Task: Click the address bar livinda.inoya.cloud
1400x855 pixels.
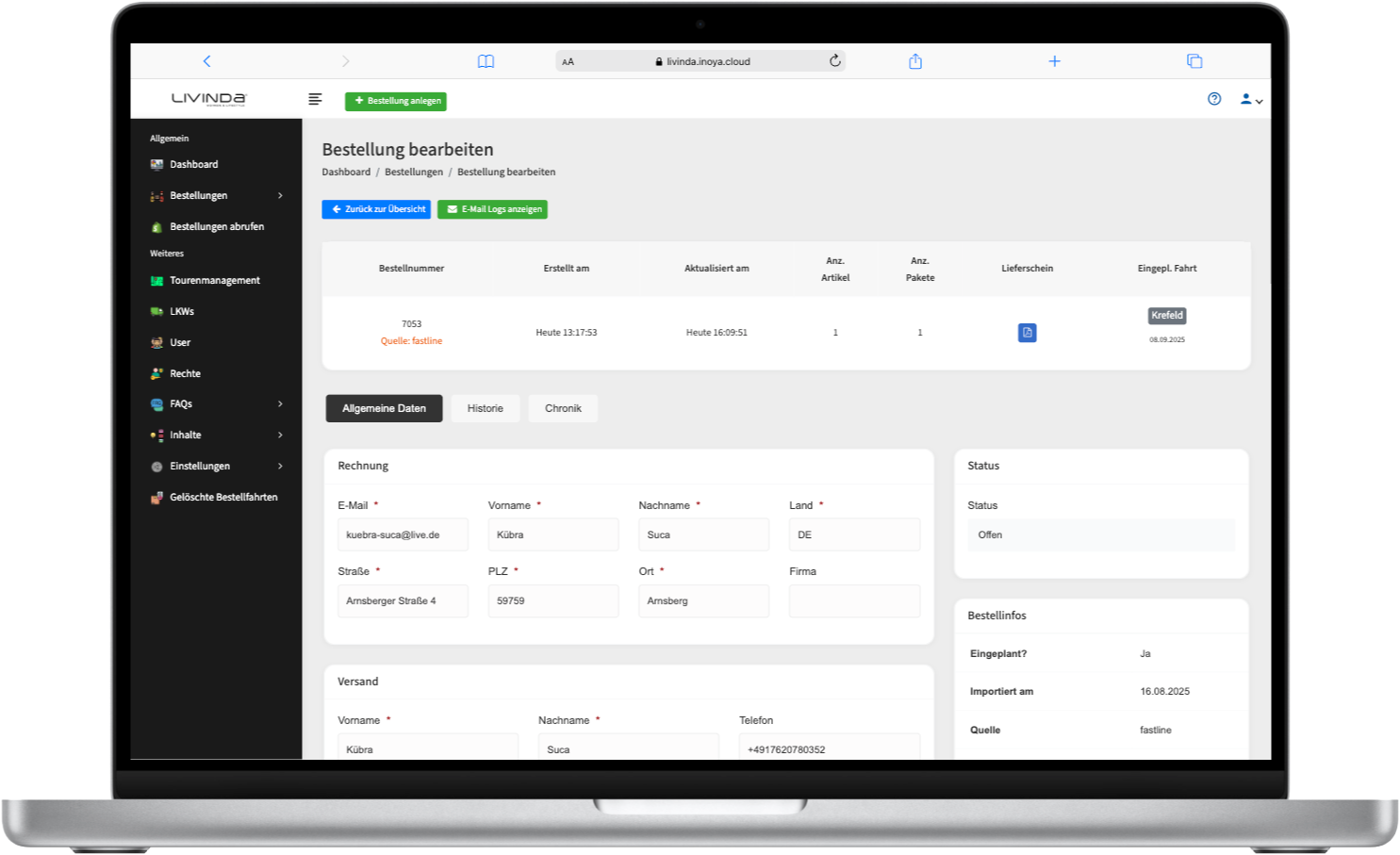Action: [x=700, y=61]
